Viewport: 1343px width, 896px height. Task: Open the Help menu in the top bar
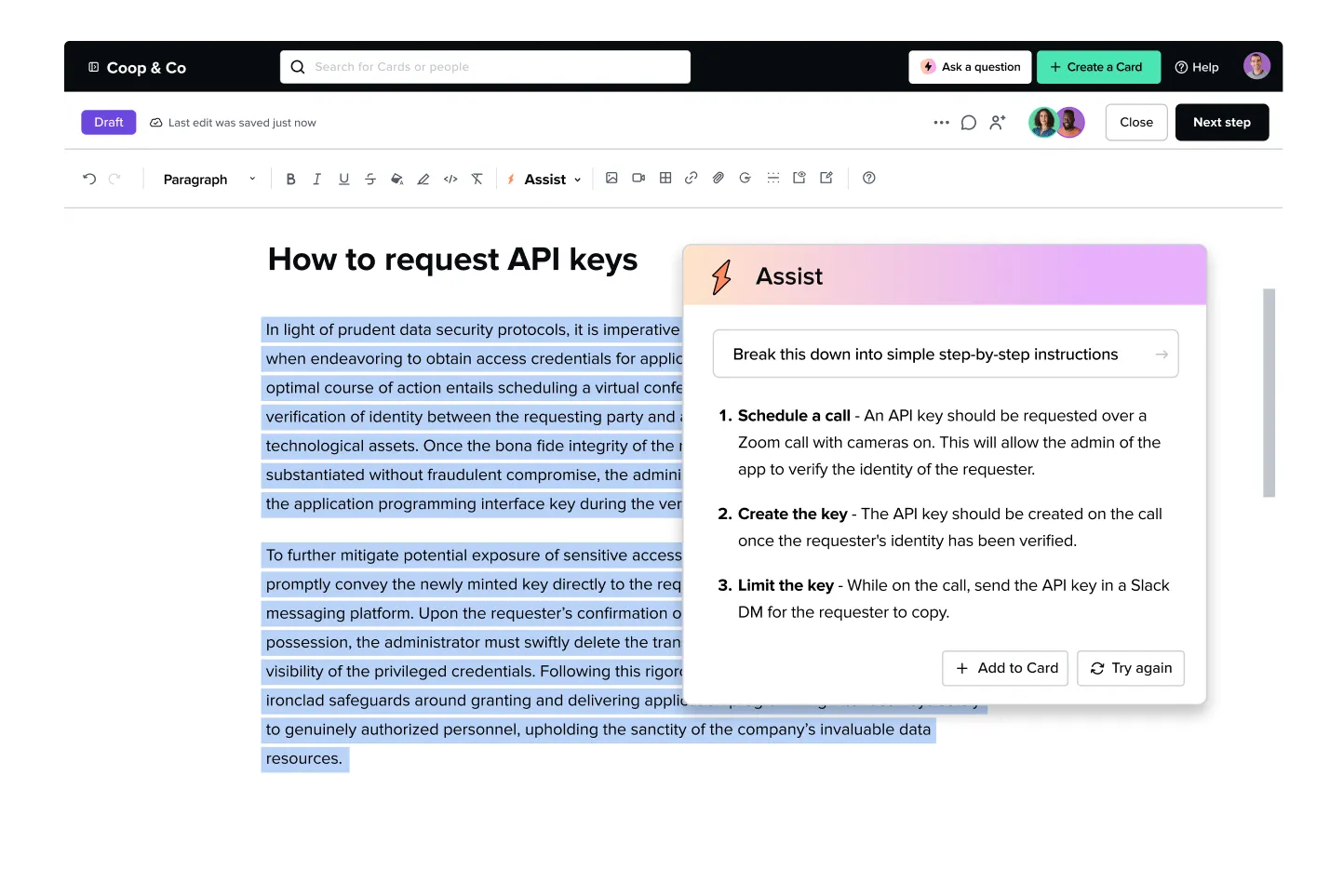point(1197,67)
